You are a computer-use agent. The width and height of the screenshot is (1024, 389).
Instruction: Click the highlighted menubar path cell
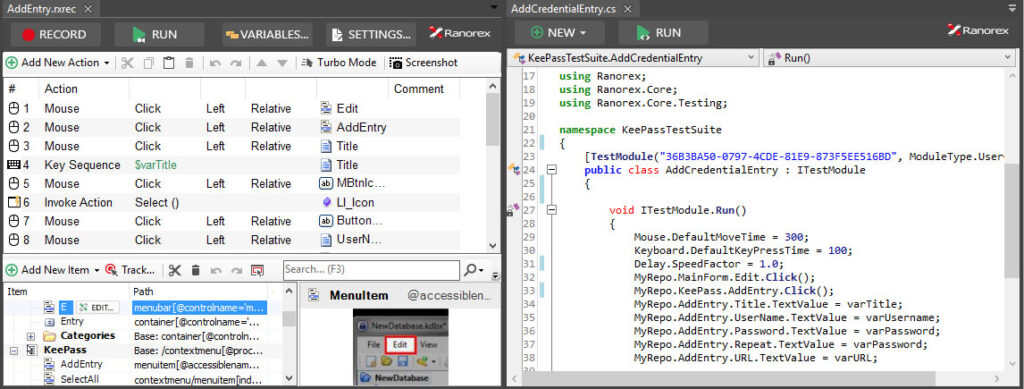(x=199, y=307)
